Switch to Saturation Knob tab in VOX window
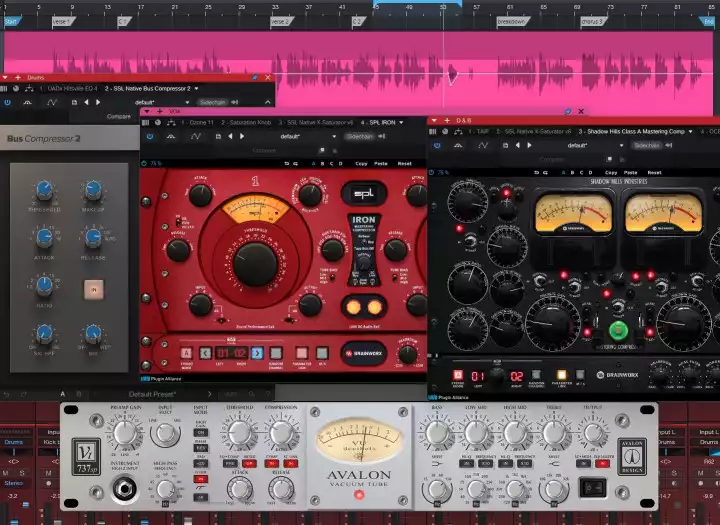The image size is (720, 525). pyautogui.click(x=246, y=123)
